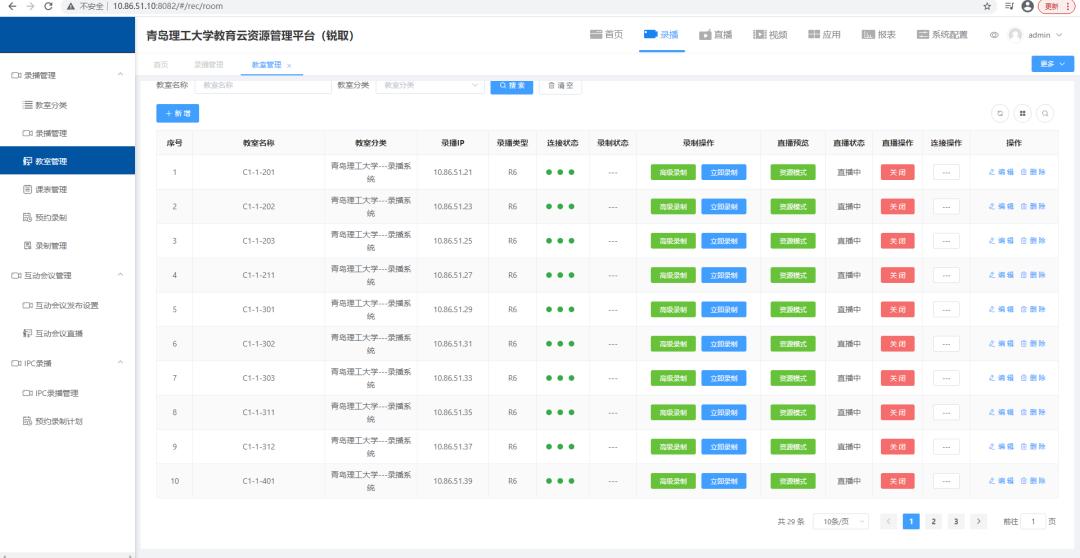The height and width of the screenshot is (558, 1080).
Task: Open the 教室分类 dropdown filter
Action: click(x=430, y=86)
